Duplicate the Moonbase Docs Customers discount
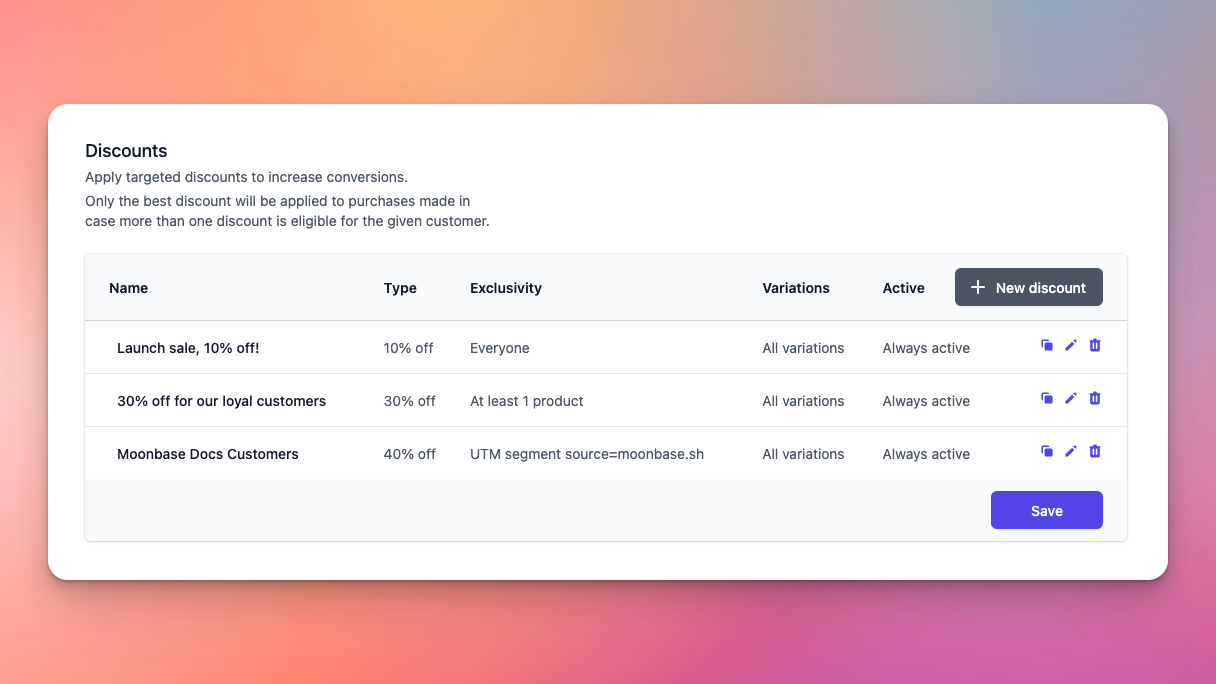This screenshot has width=1216, height=684. [x=1047, y=451]
